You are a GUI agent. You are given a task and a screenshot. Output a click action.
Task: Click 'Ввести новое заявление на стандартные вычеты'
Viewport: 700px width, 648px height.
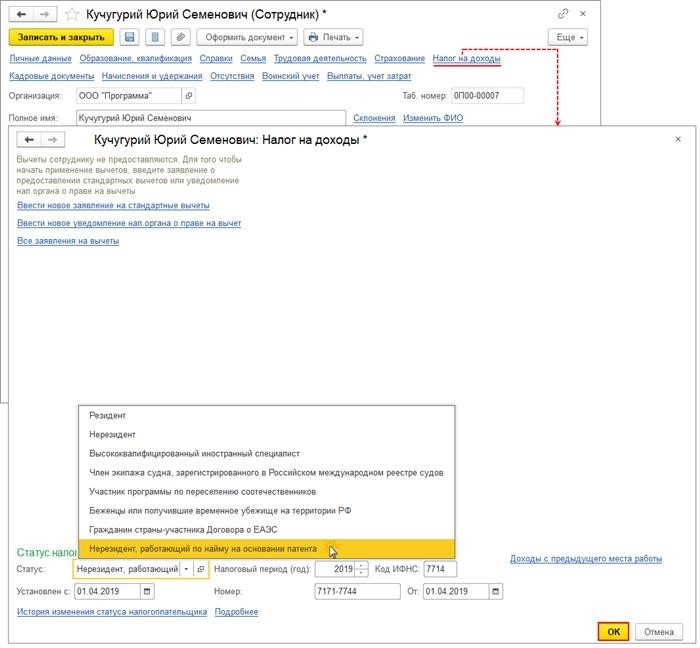113,206
